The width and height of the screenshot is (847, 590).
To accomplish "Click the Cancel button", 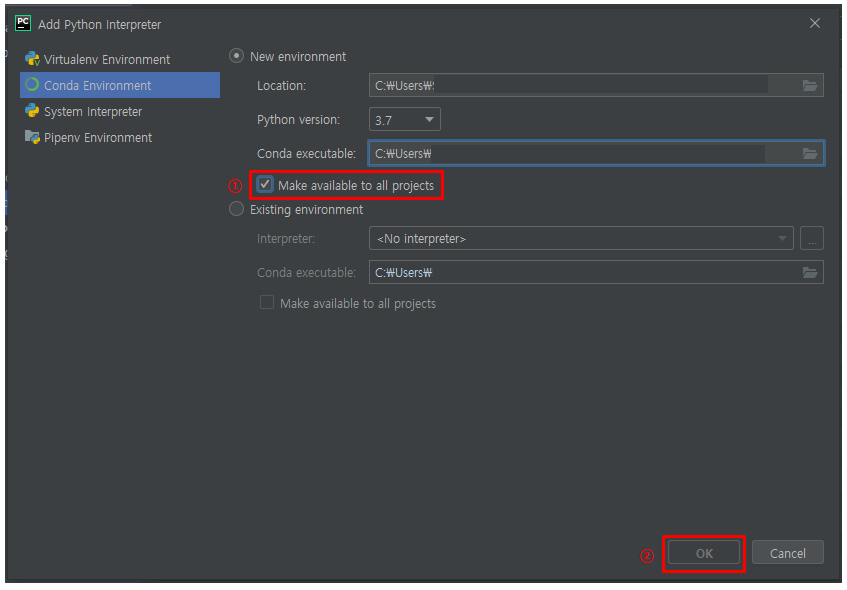I will (x=788, y=553).
